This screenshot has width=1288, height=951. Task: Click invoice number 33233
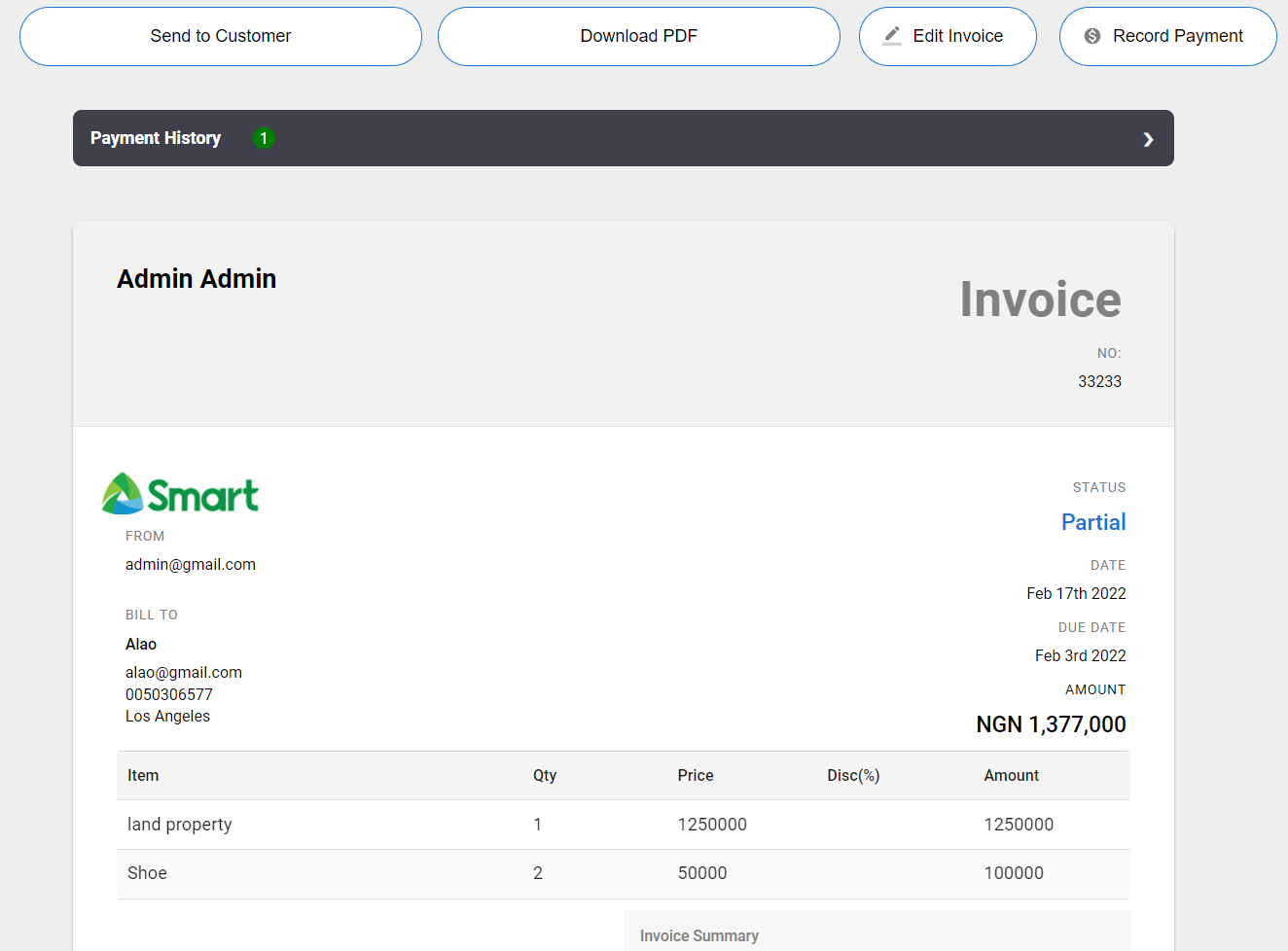coord(1099,381)
